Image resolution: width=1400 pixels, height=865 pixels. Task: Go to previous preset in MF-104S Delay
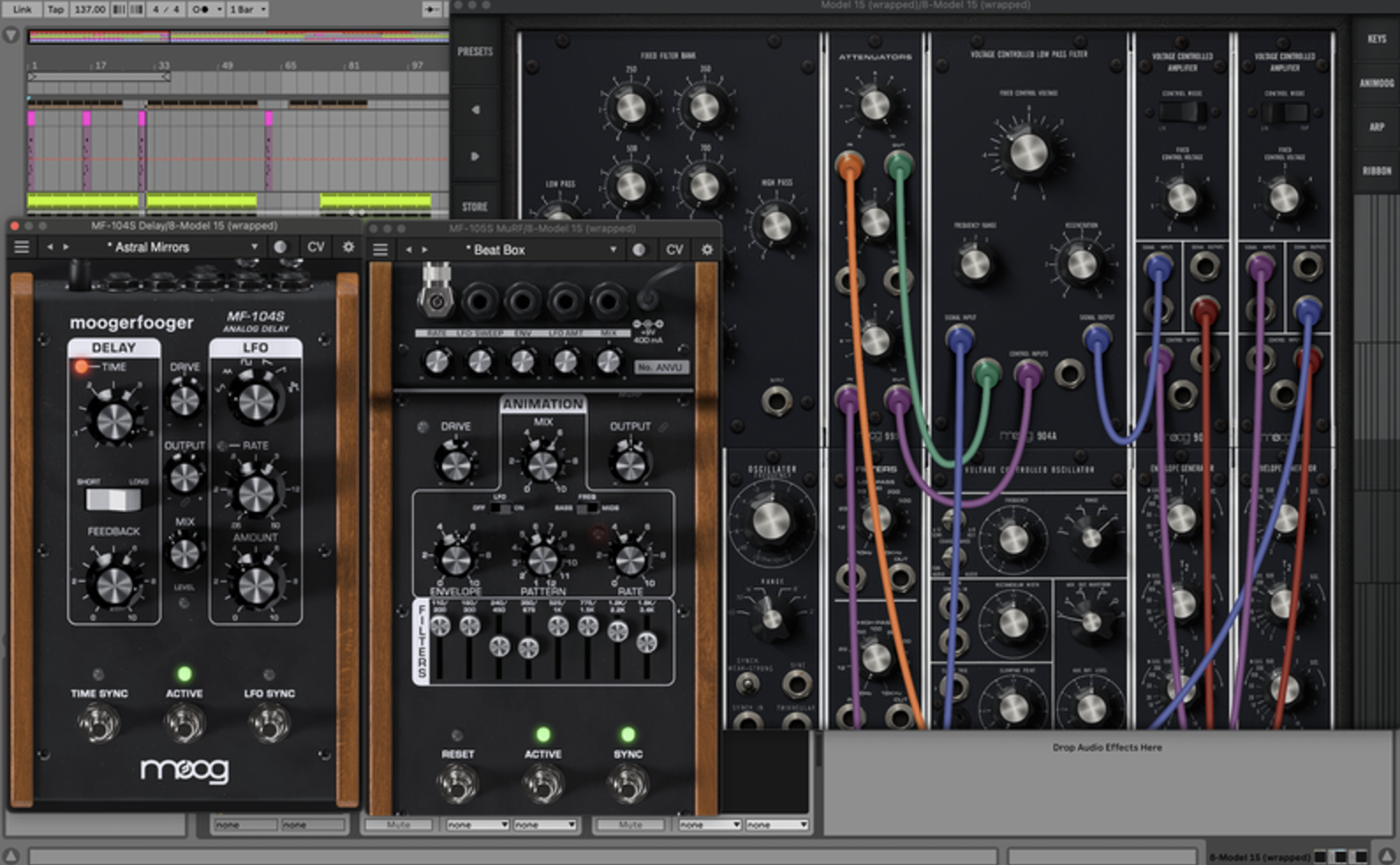pyautogui.click(x=50, y=248)
